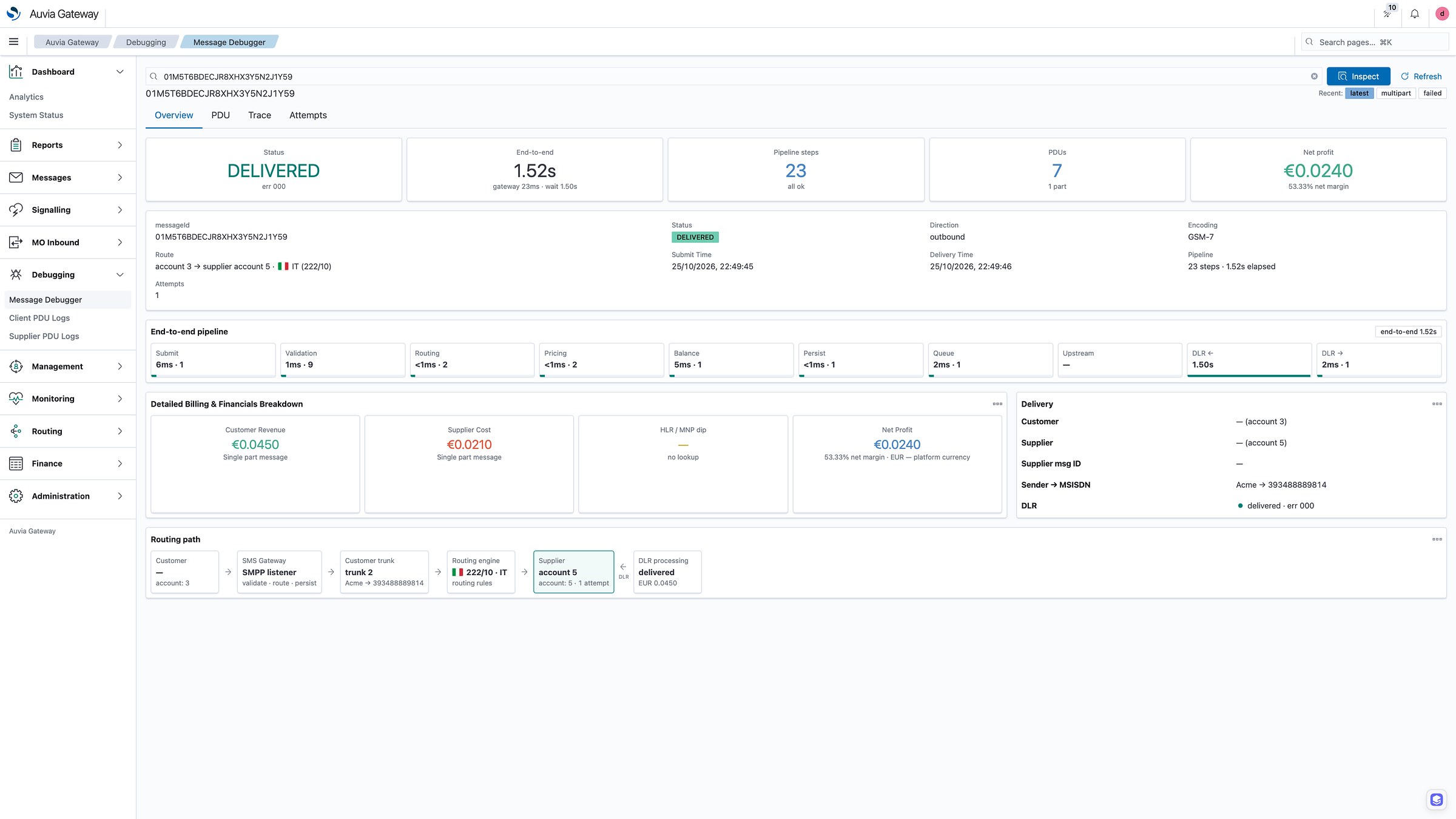The height and width of the screenshot is (819, 1456).
Task: Click the Messages envelope icon
Action: pyautogui.click(x=16, y=178)
